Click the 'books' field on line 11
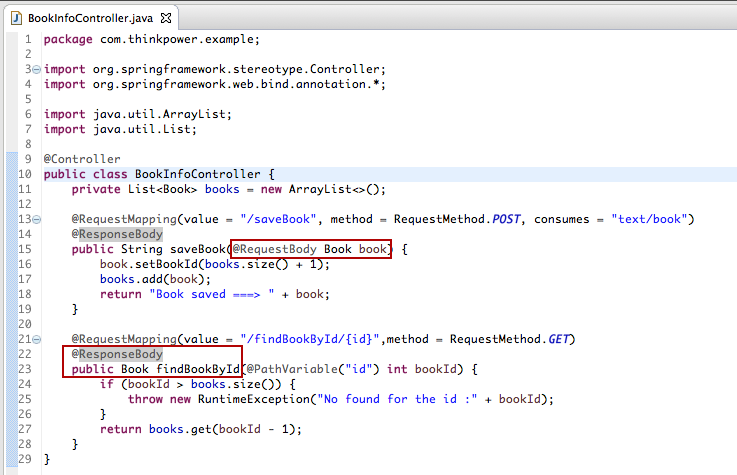The image size is (737, 475). (x=222, y=189)
